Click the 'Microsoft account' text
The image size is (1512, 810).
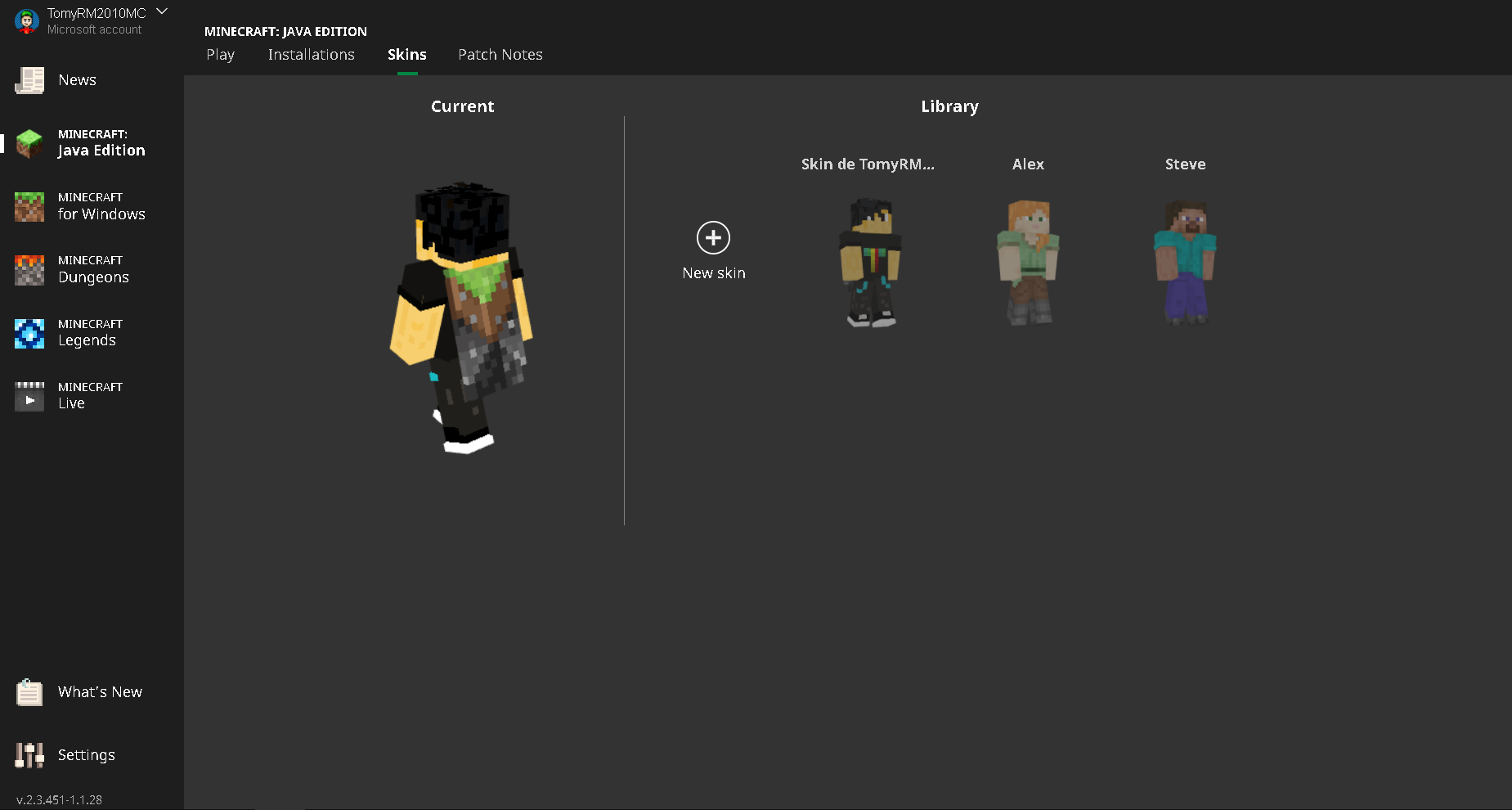tap(95, 29)
